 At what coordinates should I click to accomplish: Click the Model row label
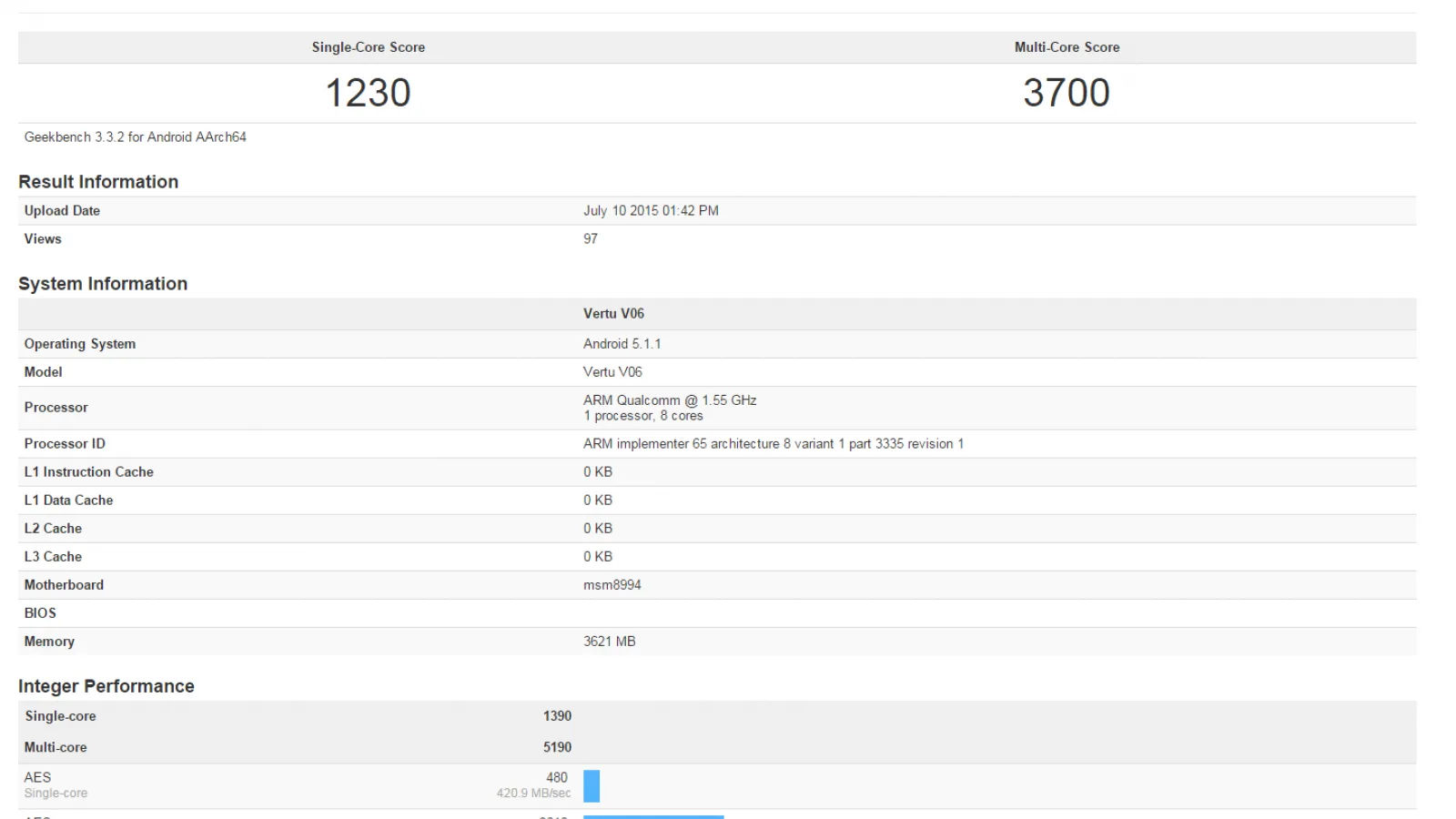click(43, 372)
